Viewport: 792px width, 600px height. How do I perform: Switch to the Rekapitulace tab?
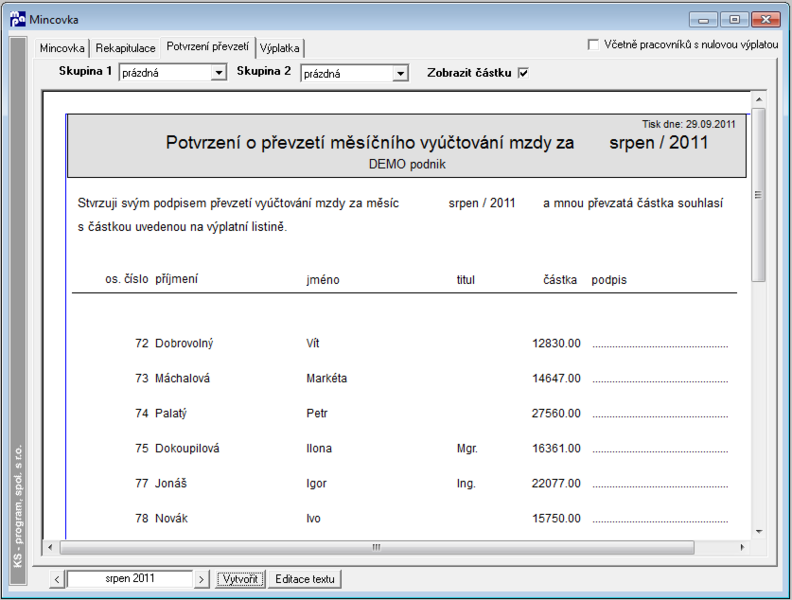pos(125,48)
